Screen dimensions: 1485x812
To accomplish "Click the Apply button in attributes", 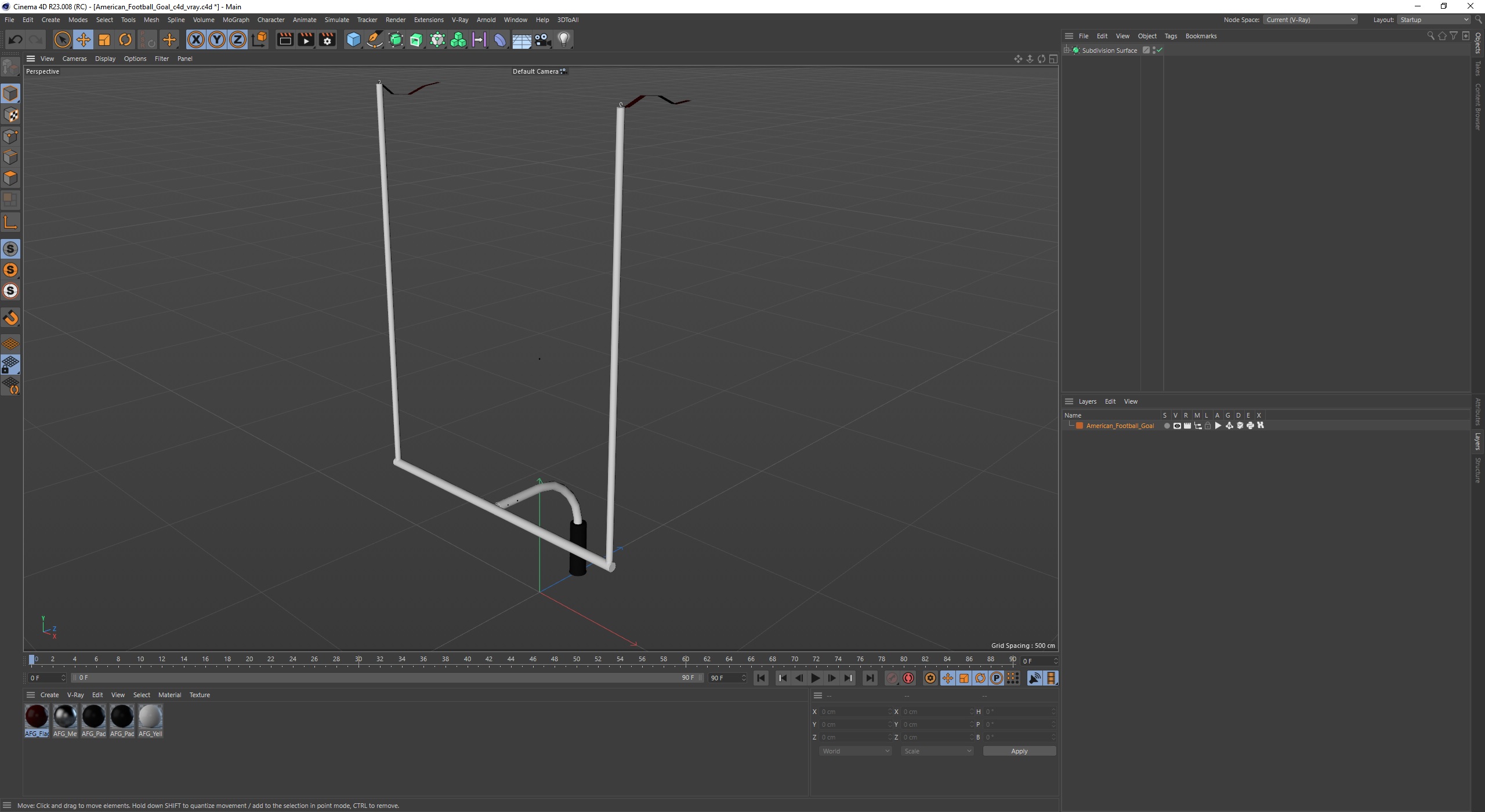I will coord(1018,750).
